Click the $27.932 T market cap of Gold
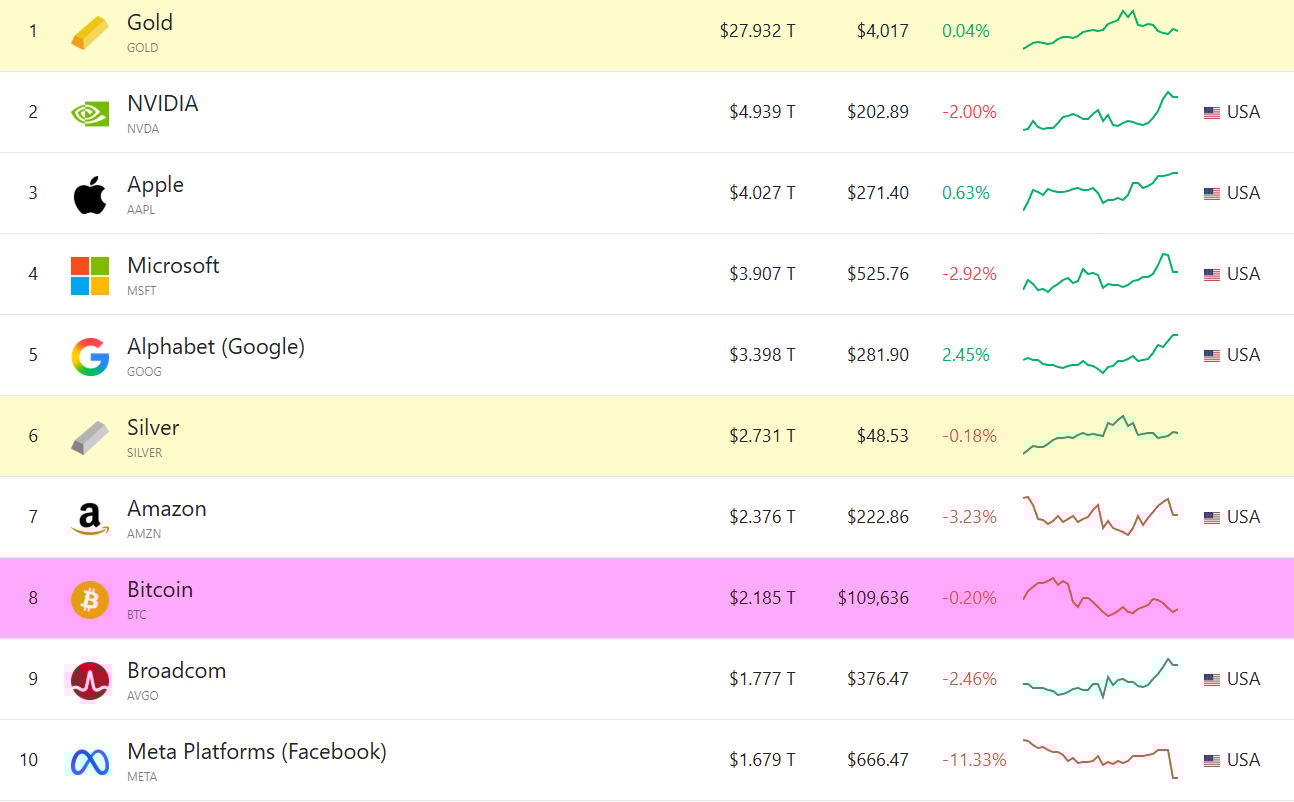This screenshot has height=802, width=1294. tap(755, 31)
